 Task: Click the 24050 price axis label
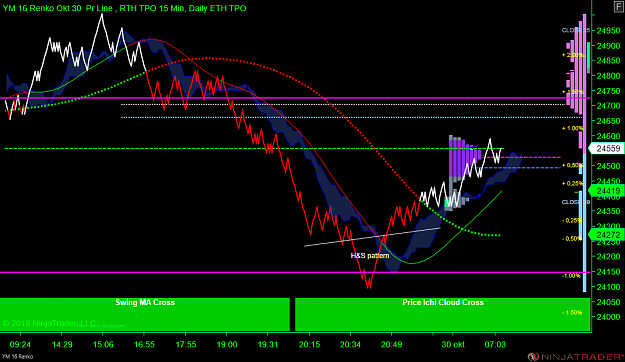pyautogui.click(x=608, y=302)
